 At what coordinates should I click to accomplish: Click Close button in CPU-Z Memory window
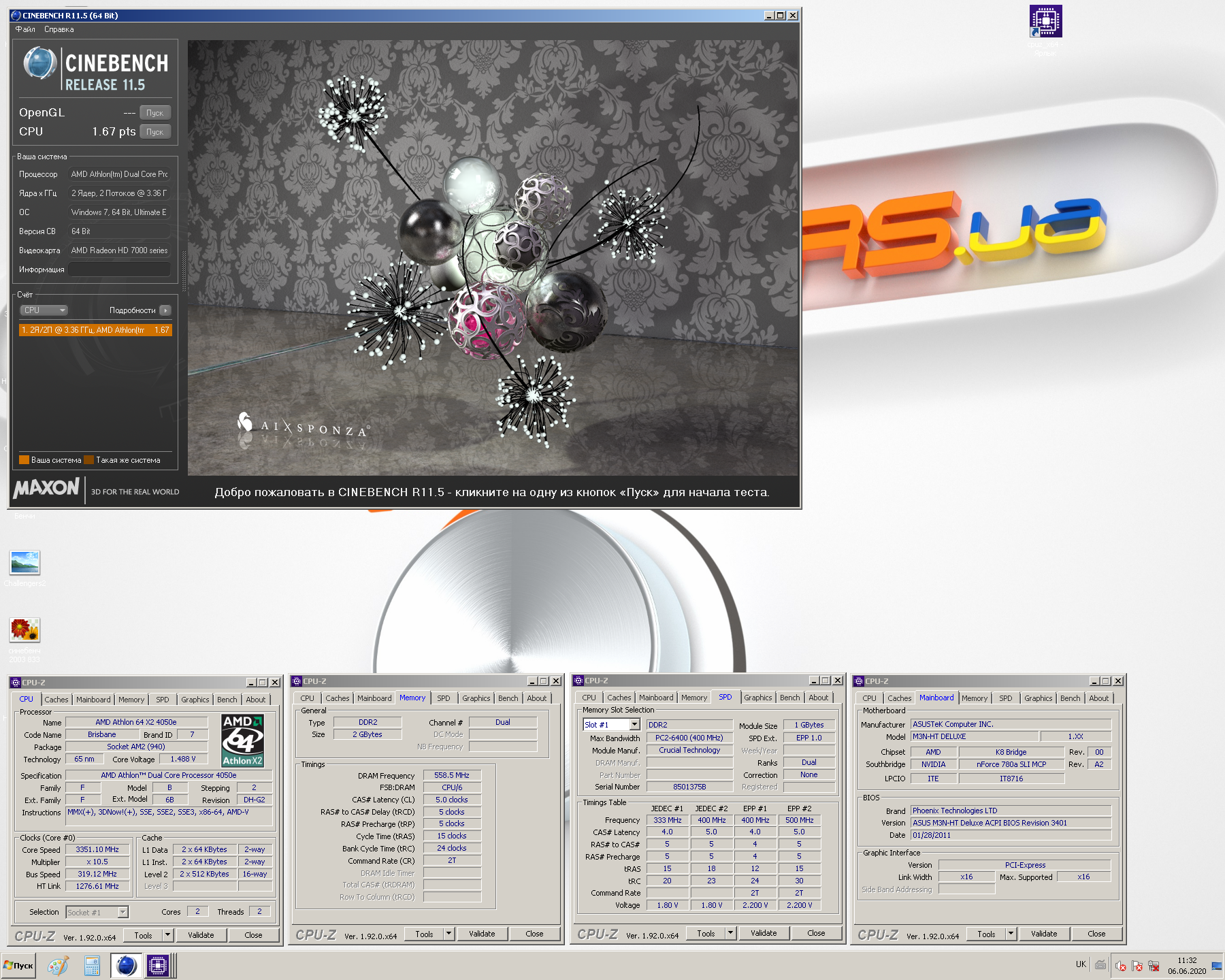(x=535, y=934)
